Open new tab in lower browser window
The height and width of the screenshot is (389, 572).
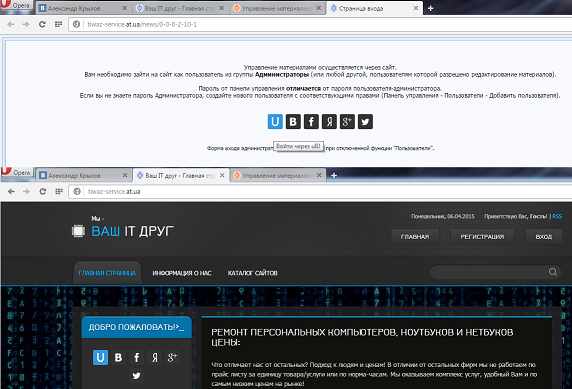[333, 176]
